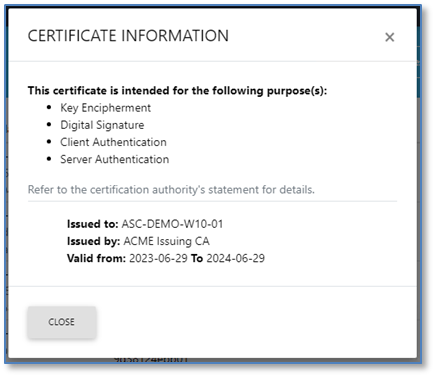Click the 'Valid from:' label
The height and width of the screenshot is (377, 435).
[96, 258]
